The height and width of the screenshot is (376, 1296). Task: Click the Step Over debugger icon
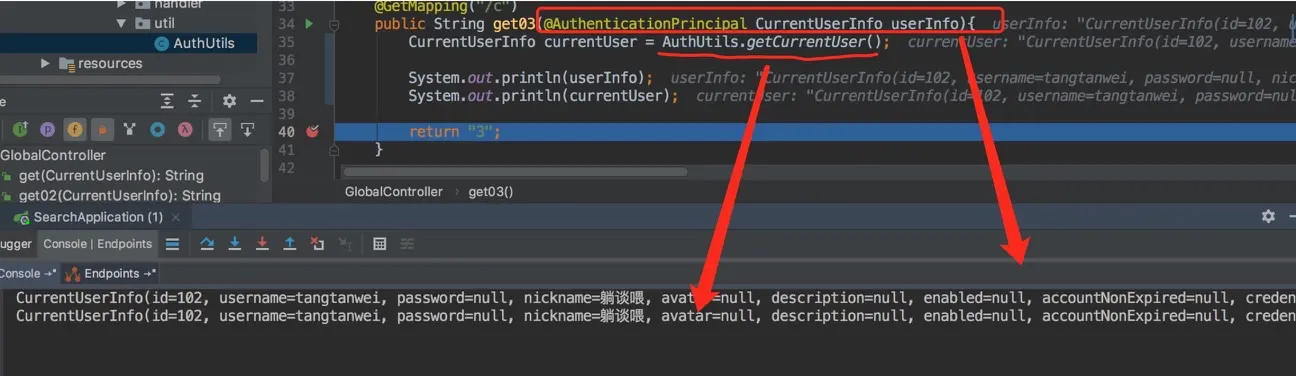(x=207, y=243)
